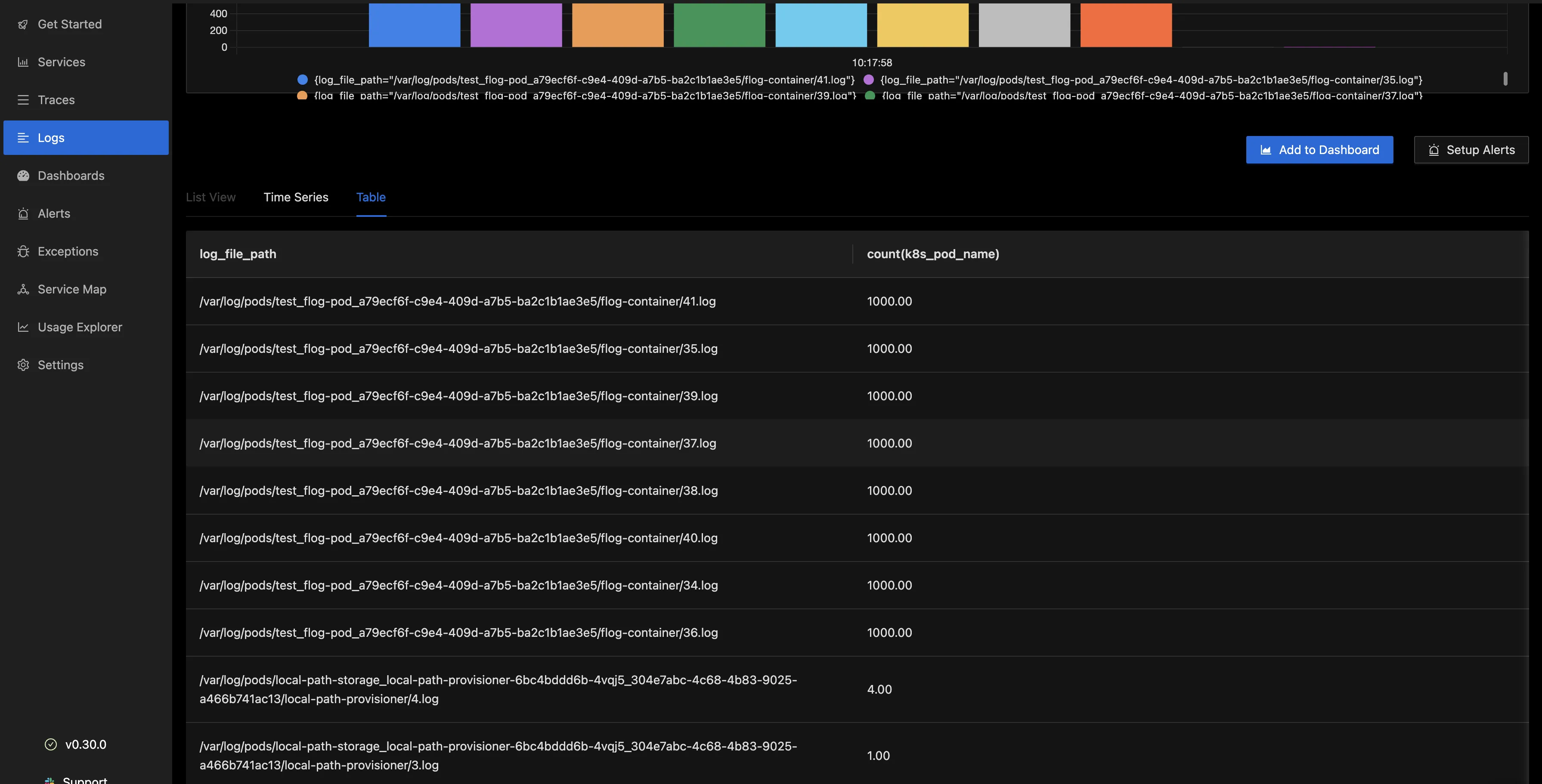The width and height of the screenshot is (1542, 784).
Task: Select Logs in the sidebar
Action: click(x=86, y=138)
